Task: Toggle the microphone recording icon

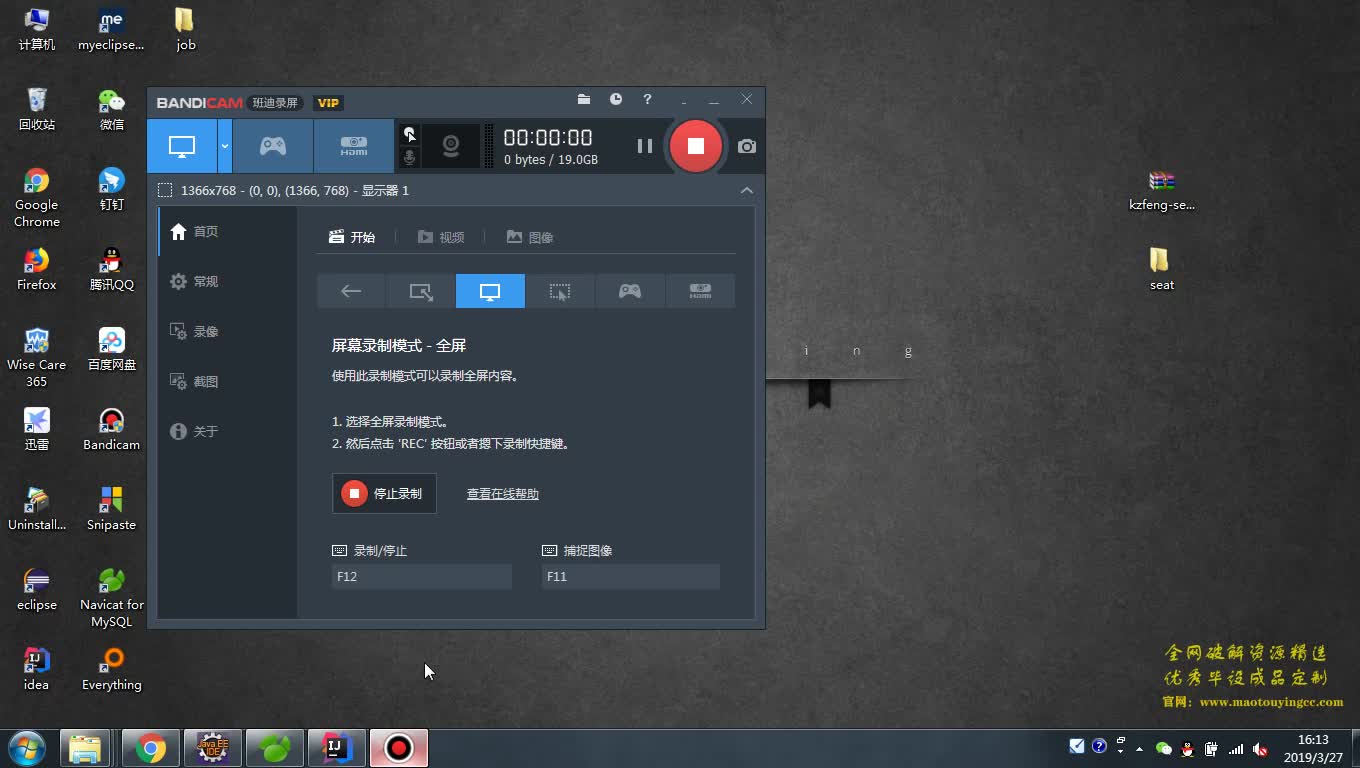Action: pyautogui.click(x=409, y=158)
